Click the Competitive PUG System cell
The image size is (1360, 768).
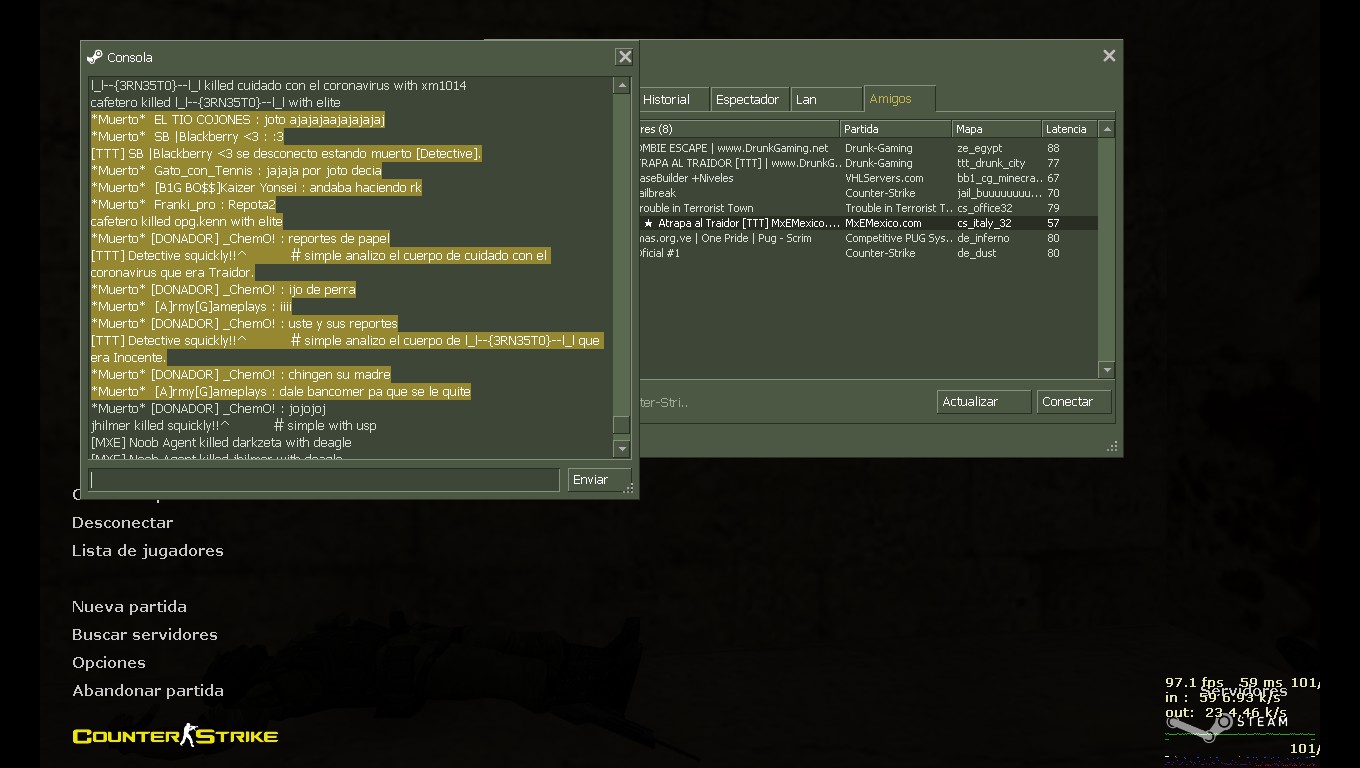click(898, 238)
